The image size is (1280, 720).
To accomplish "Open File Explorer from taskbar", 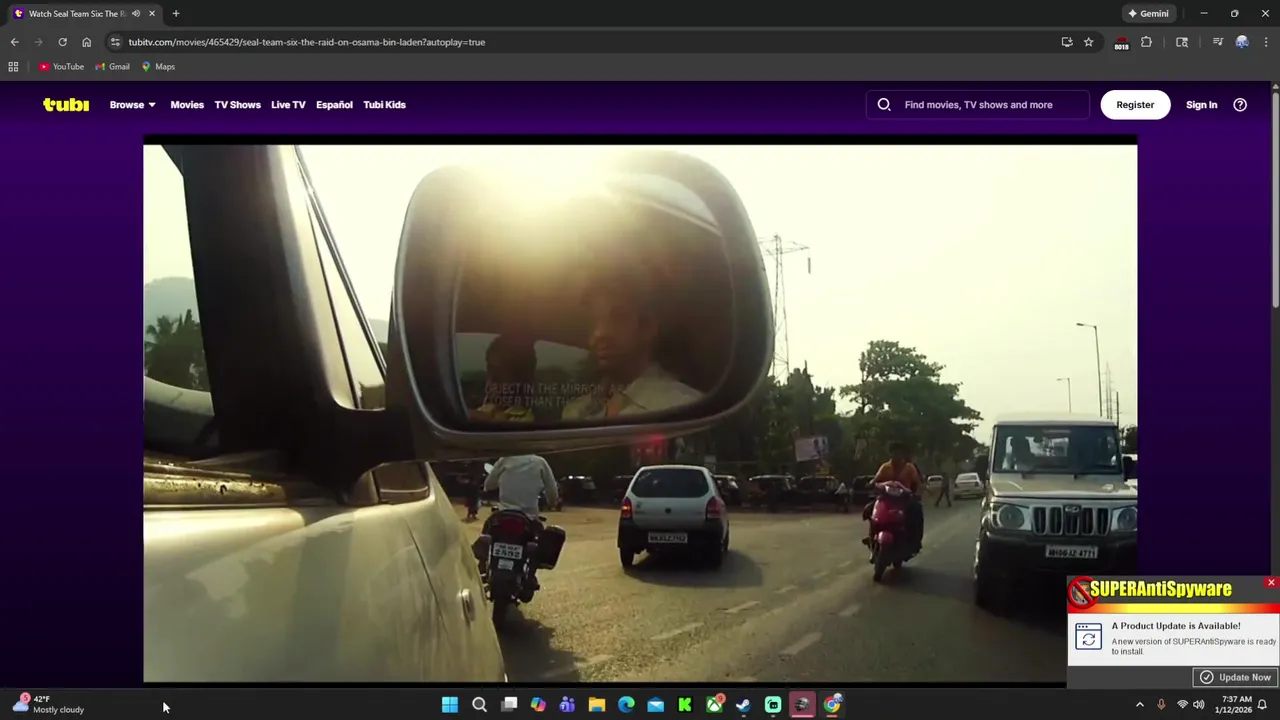I will 597,705.
